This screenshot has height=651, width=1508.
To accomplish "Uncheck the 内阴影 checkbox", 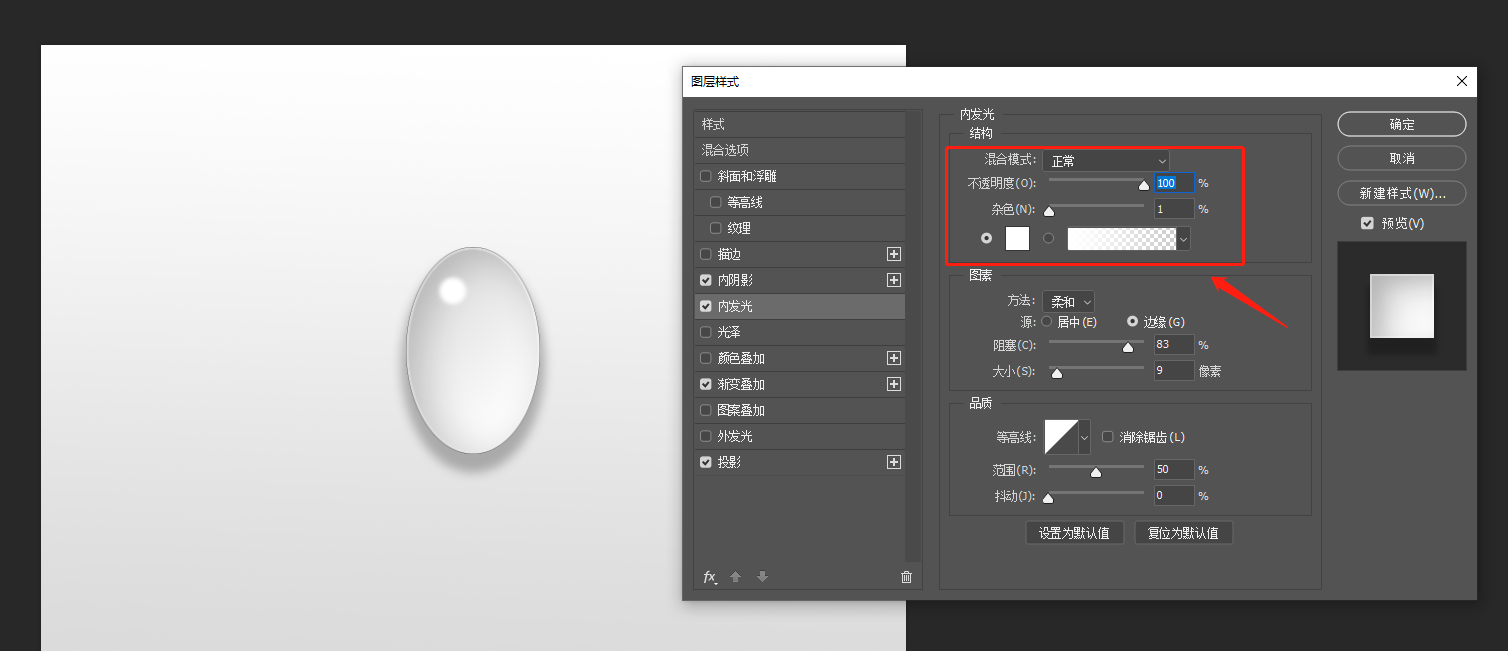I will [706, 280].
